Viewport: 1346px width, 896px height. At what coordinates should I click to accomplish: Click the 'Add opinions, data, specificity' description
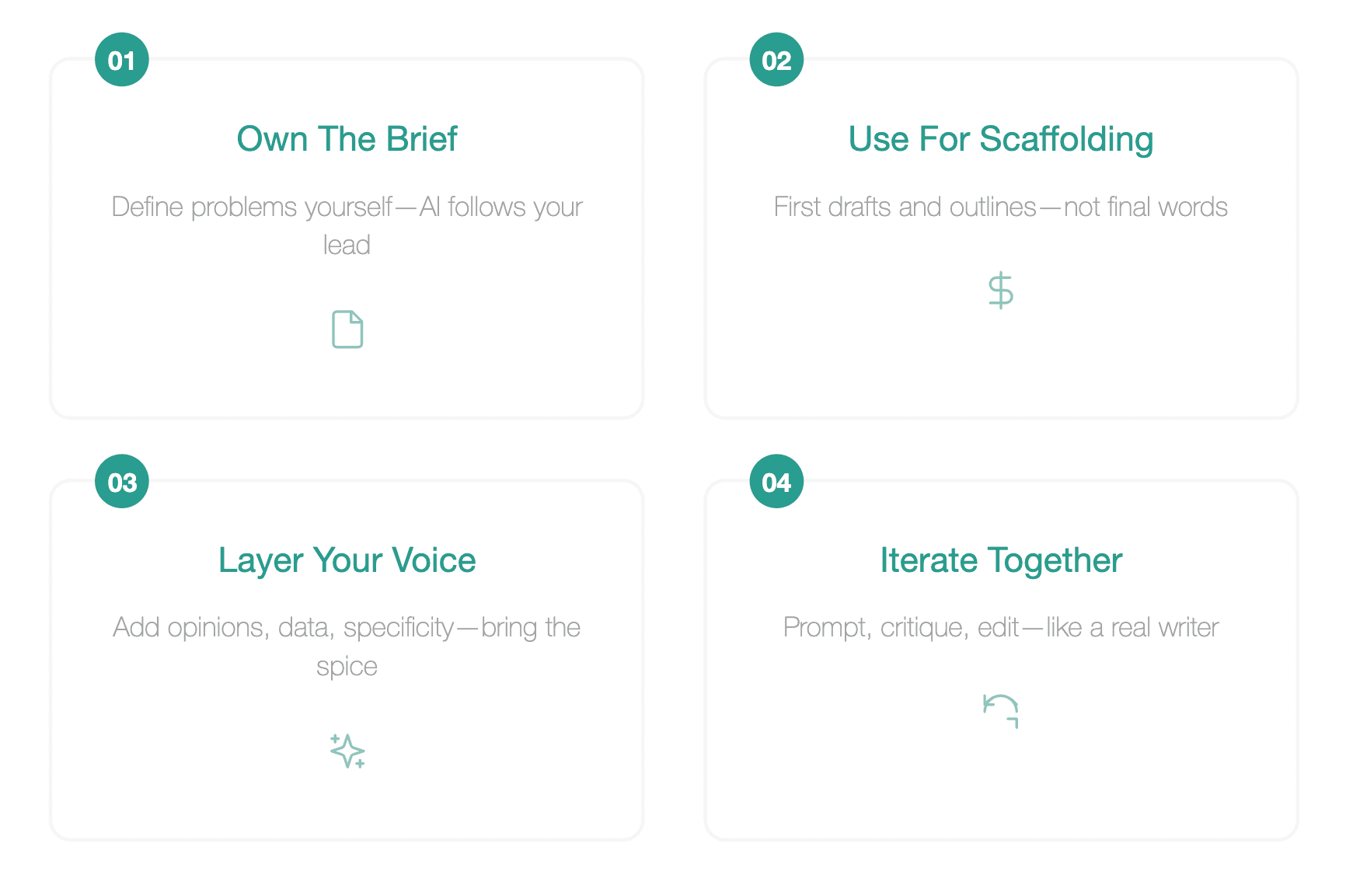click(347, 647)
